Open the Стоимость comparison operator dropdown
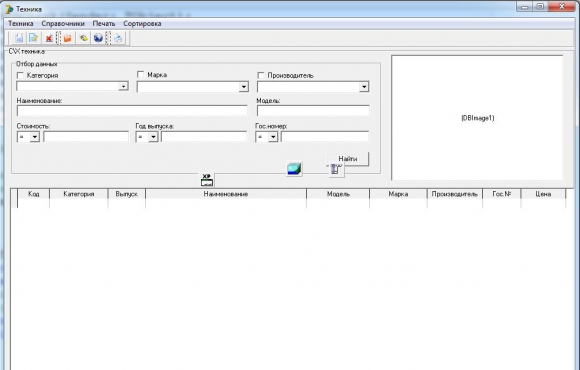Viewport: 580px width, 370px height. point(34,137)
